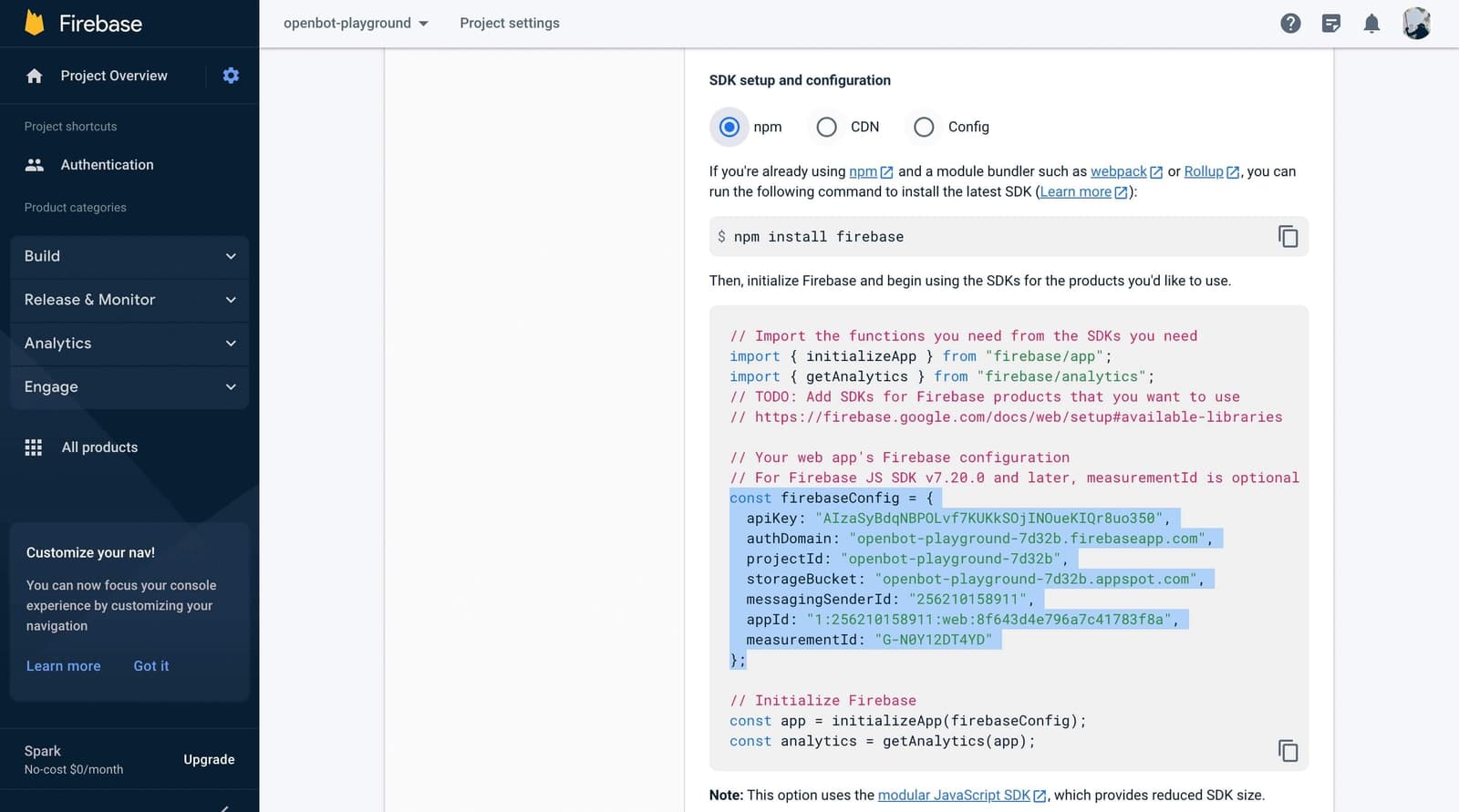Dismiss nav tip with Got it
Screen dimensions: 1459x812
(151, 666)
